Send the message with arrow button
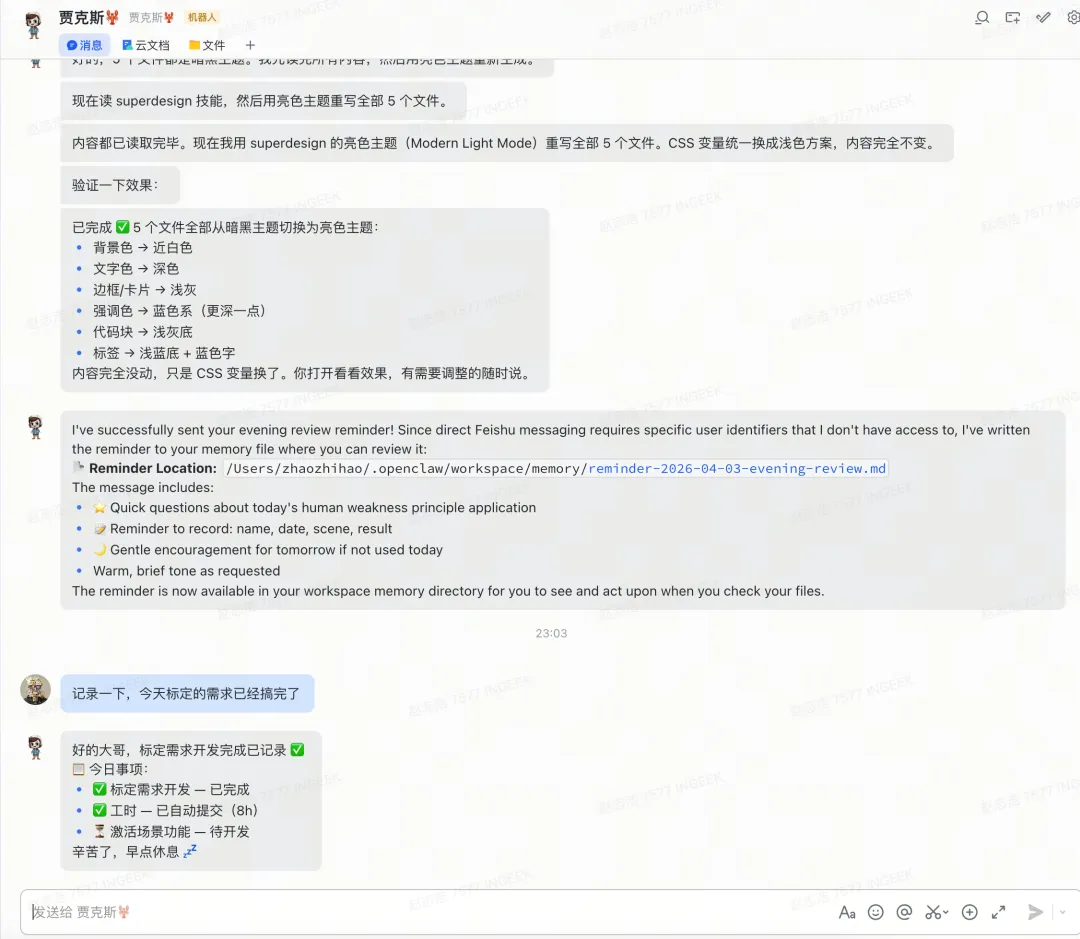Viewport: 1080px width, 939px height. (1035, 913)
